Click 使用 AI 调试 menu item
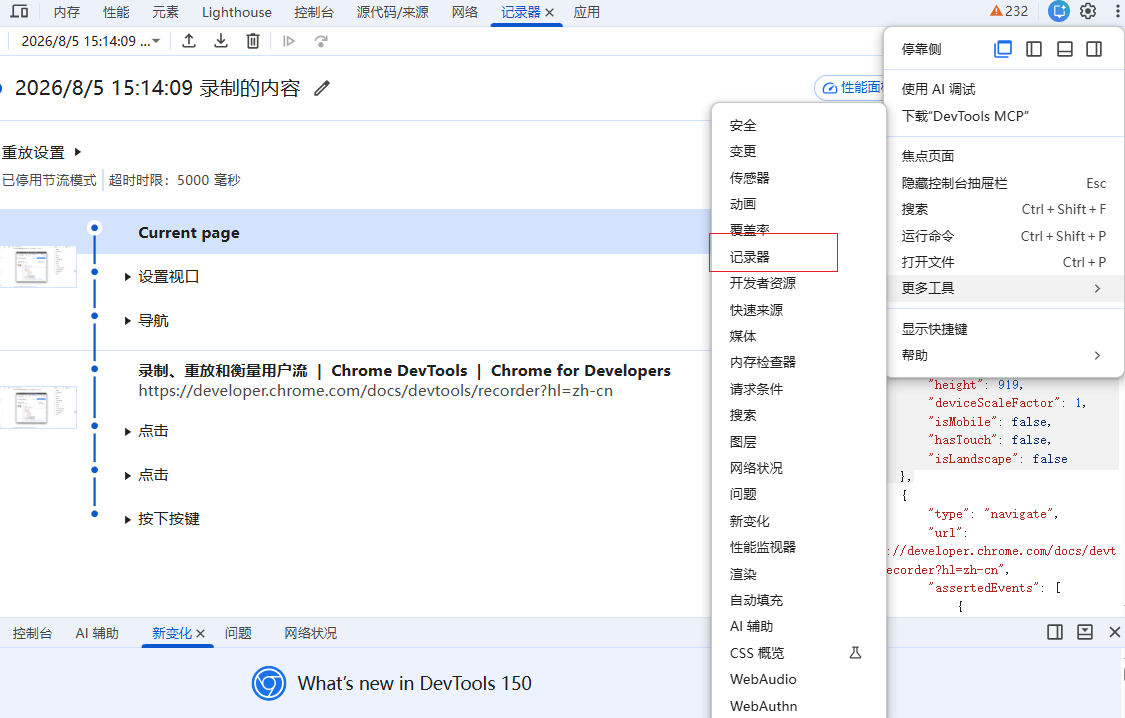Screen dimensions: 1125x718 pos(1004,89)
